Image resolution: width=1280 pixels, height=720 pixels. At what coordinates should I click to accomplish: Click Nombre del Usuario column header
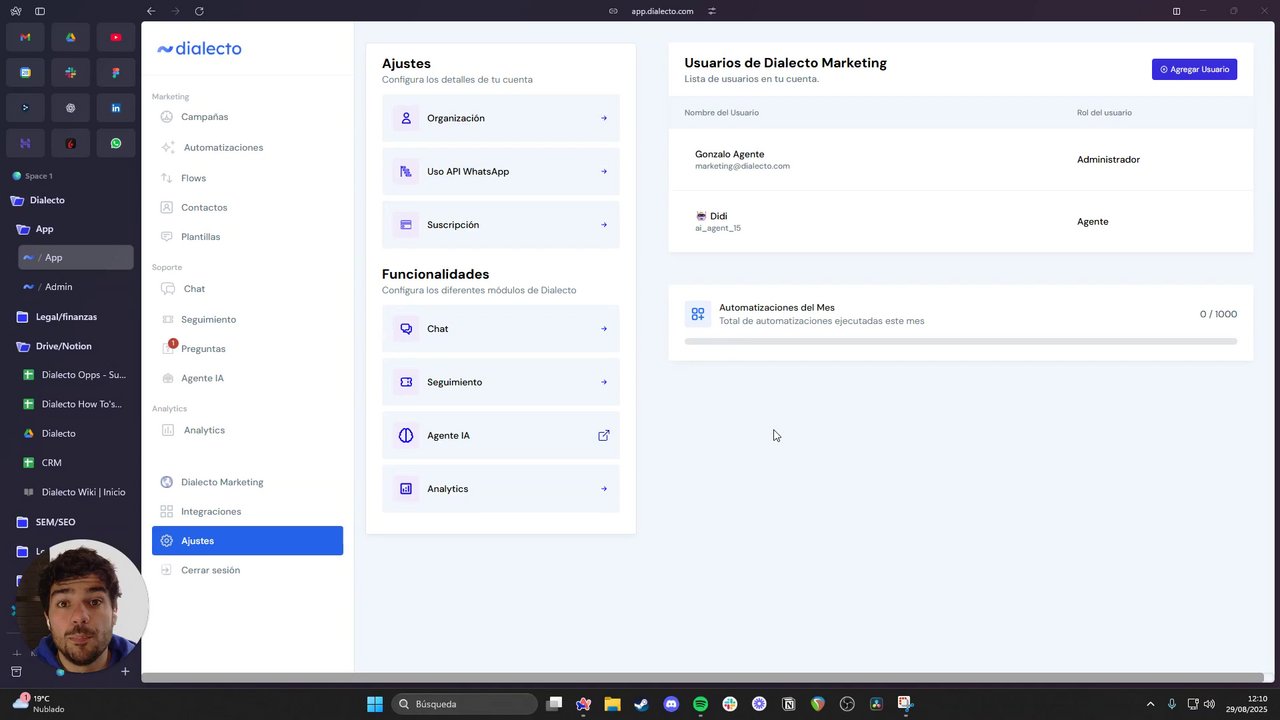pos(721,113)
